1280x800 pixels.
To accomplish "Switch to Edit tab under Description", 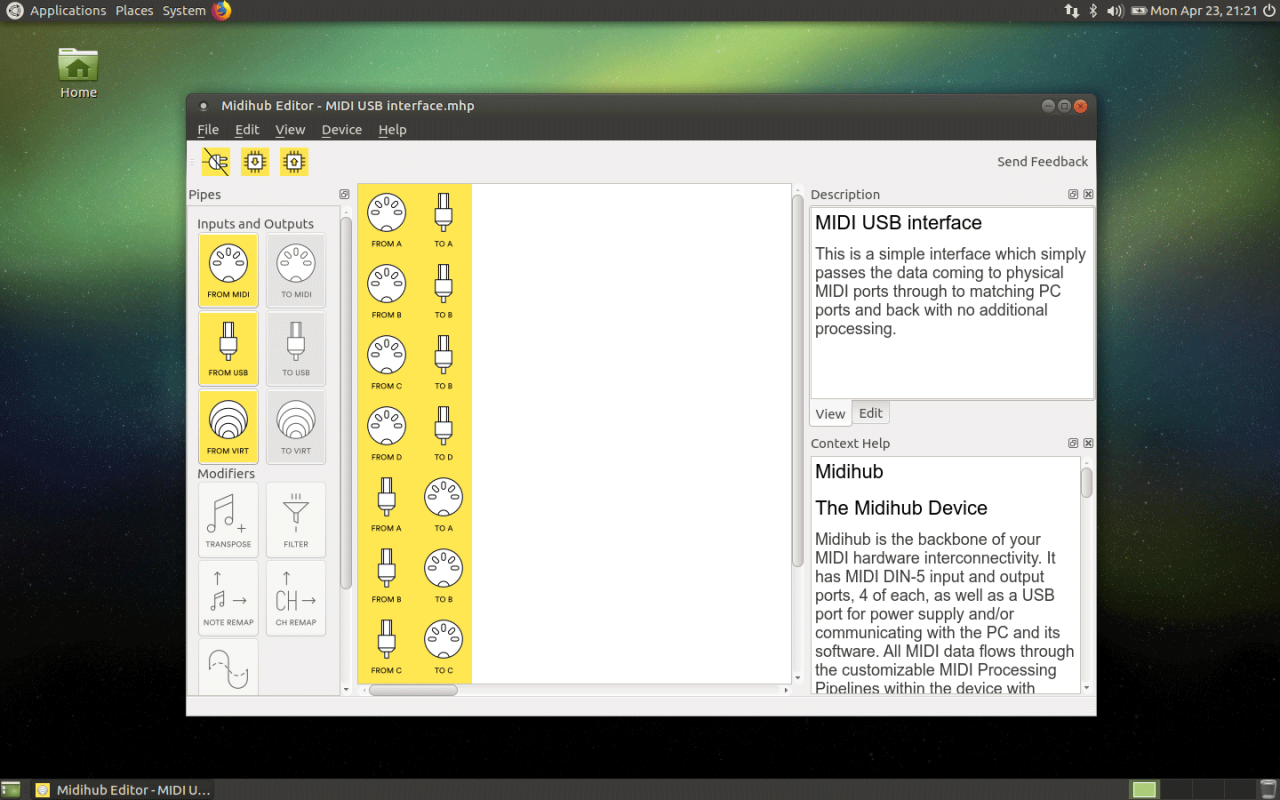I will (x=871, y=413).
